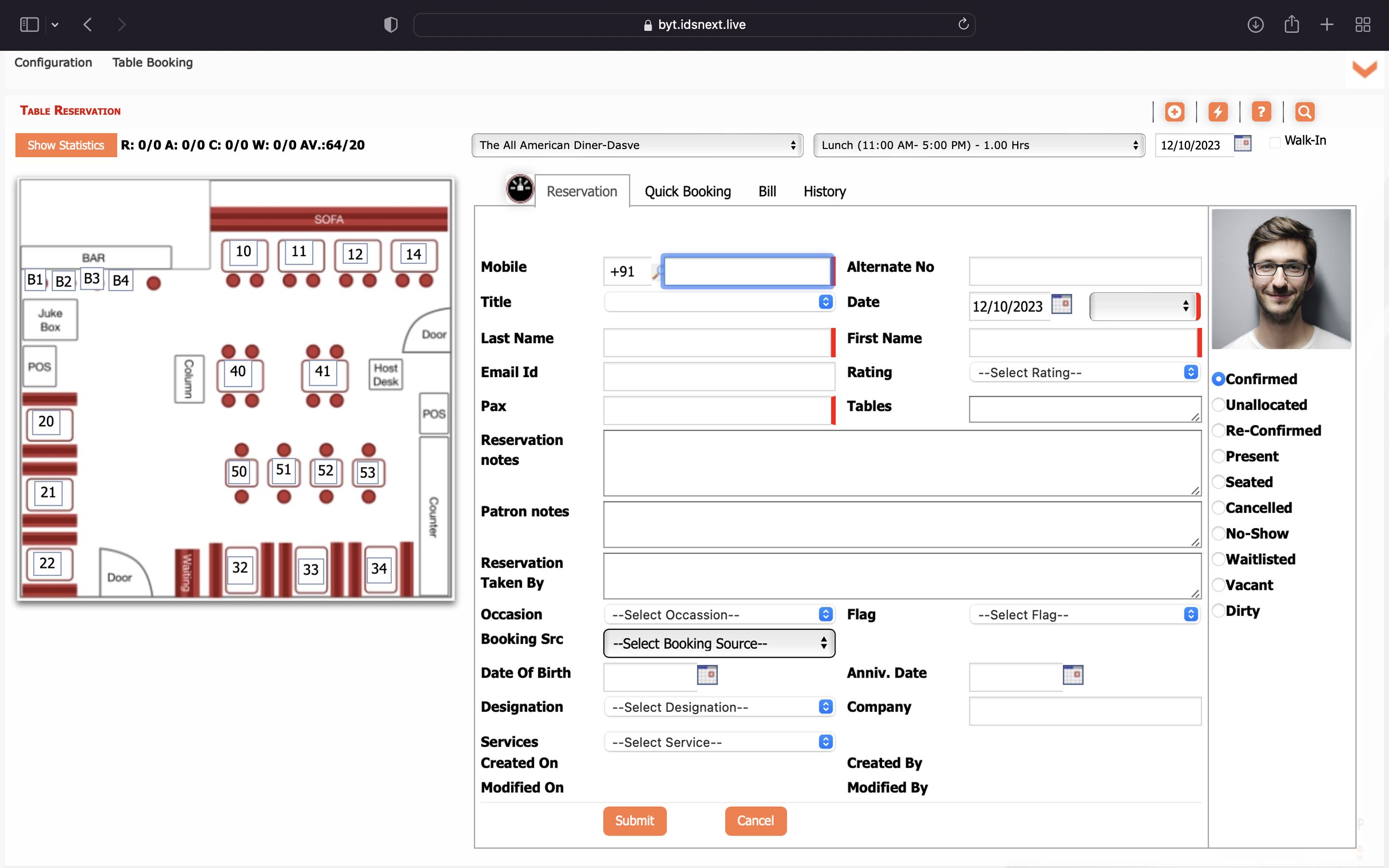Open the orange question mark help icon
This screenshot has width=1389, height=868.
pos(1261,111)
